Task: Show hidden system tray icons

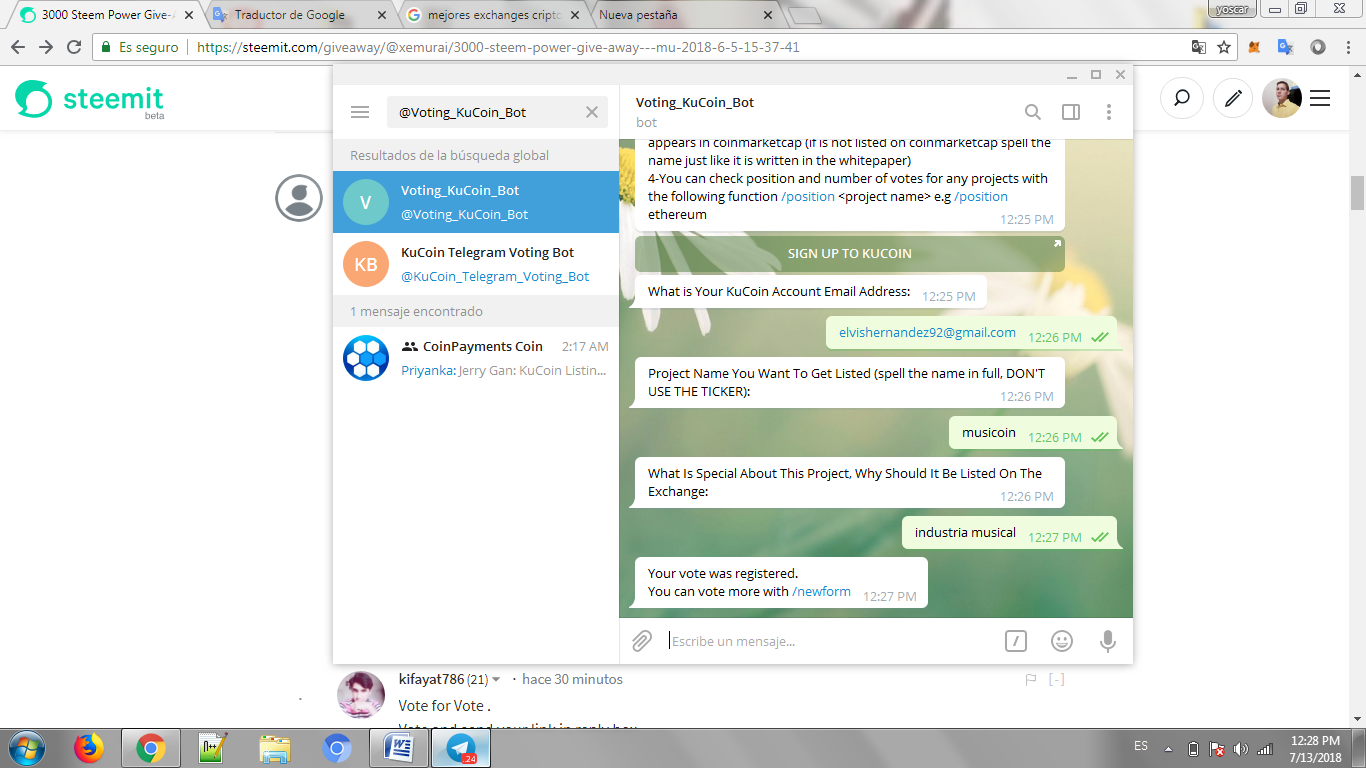Action: 1168,748
